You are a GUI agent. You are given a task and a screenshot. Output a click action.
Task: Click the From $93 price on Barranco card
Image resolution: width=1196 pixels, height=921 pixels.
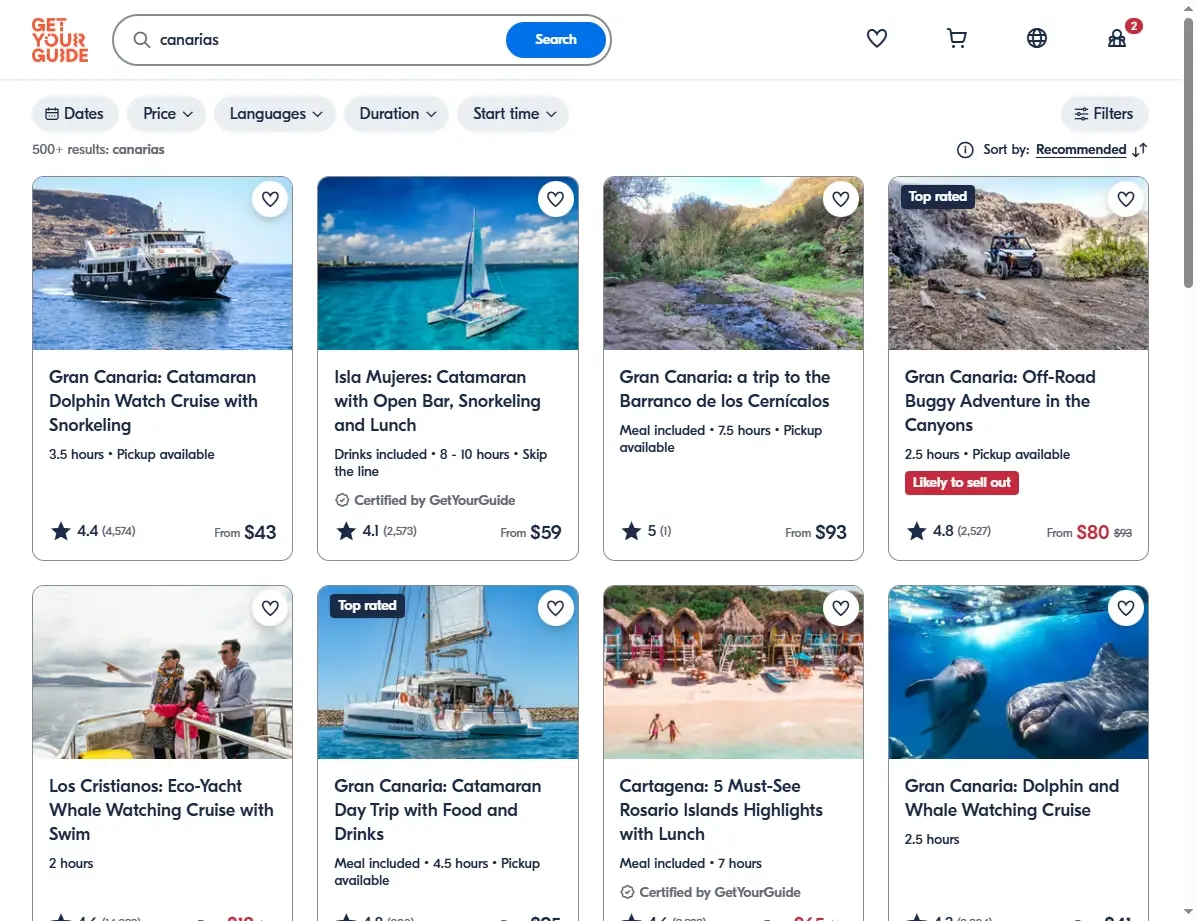(x=816, y=532)
